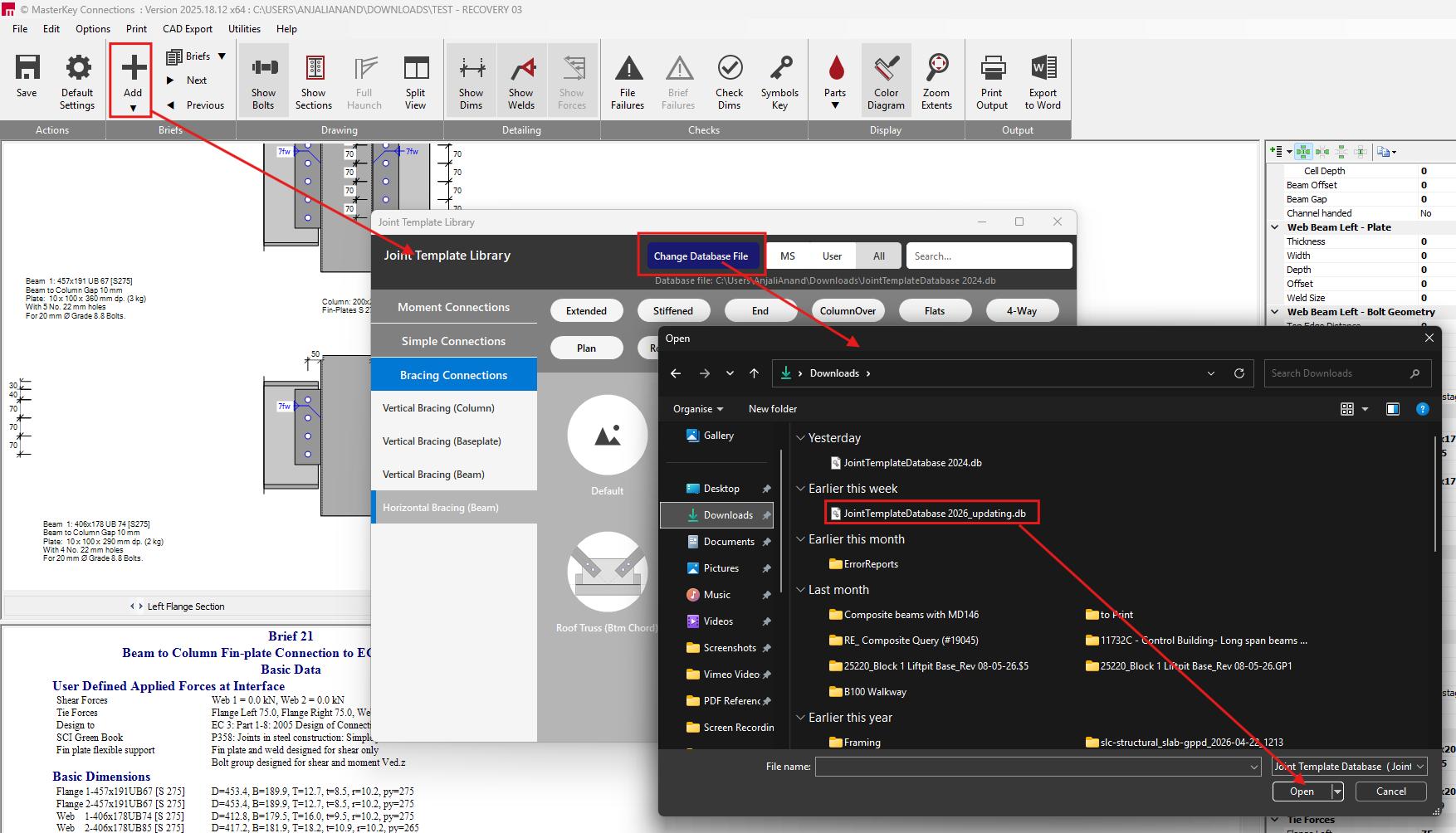Click Roof Truss (Btm Chord) template thumbnail
1456x833 pixels.
608,572
